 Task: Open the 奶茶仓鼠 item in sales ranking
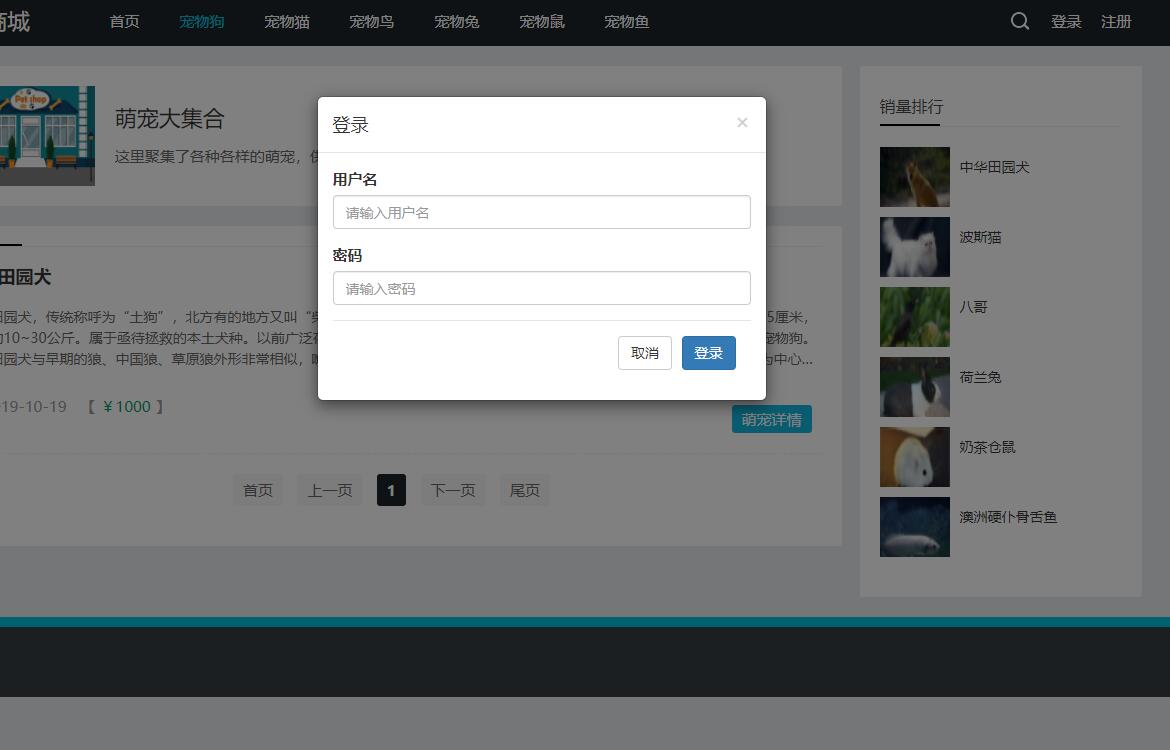point(914,457)
